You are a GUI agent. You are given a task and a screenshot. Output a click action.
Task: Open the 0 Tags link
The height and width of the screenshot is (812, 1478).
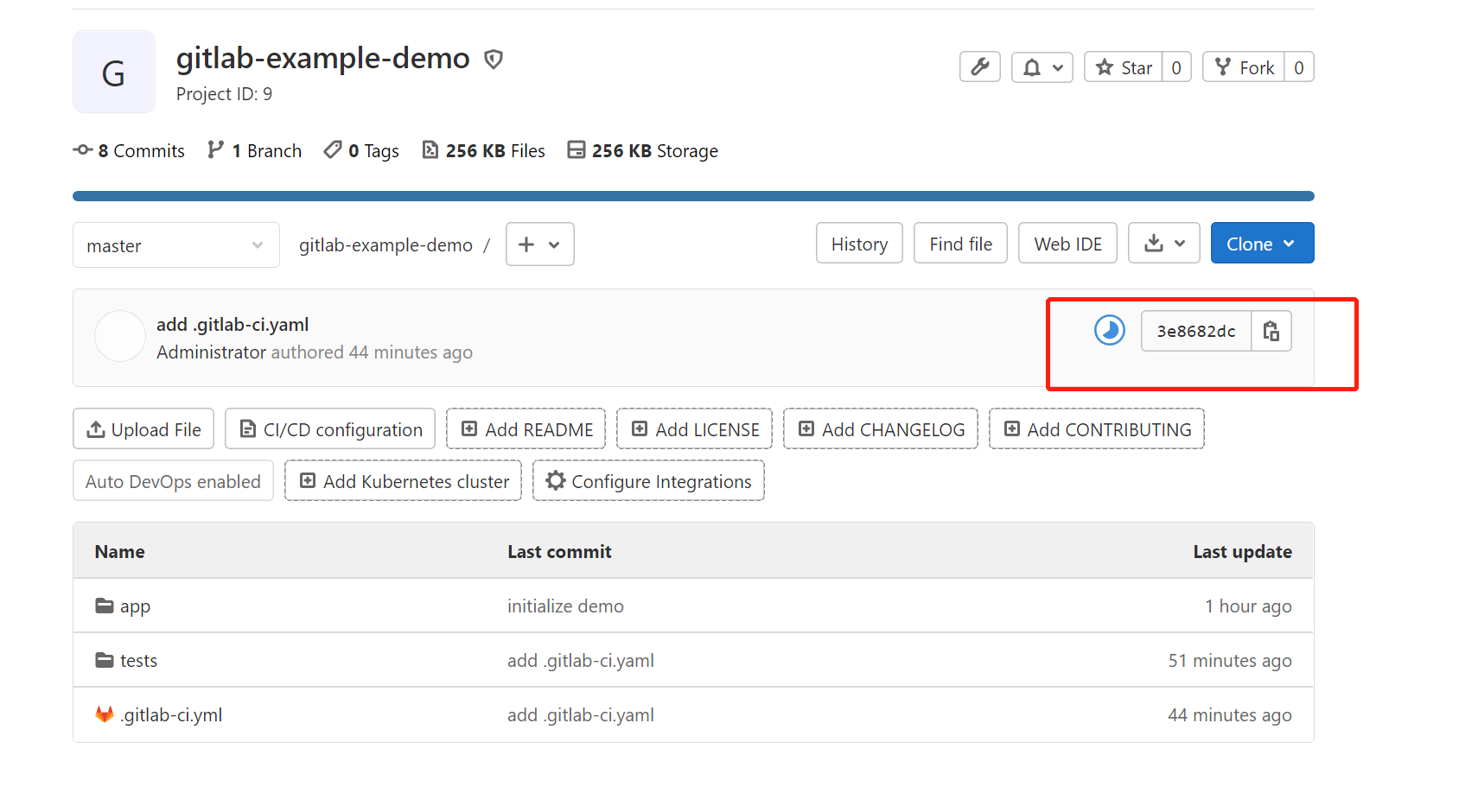[361, 150]
